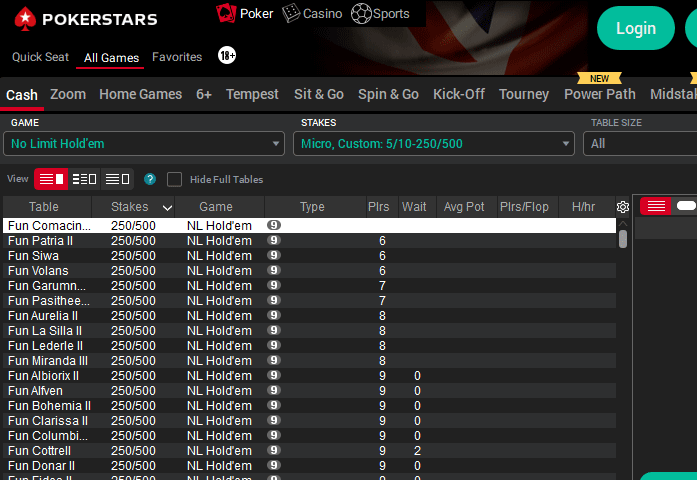Click the PokerStars logo
The height and width of the screenshot is (480, 697).
(x=86, y=19)
